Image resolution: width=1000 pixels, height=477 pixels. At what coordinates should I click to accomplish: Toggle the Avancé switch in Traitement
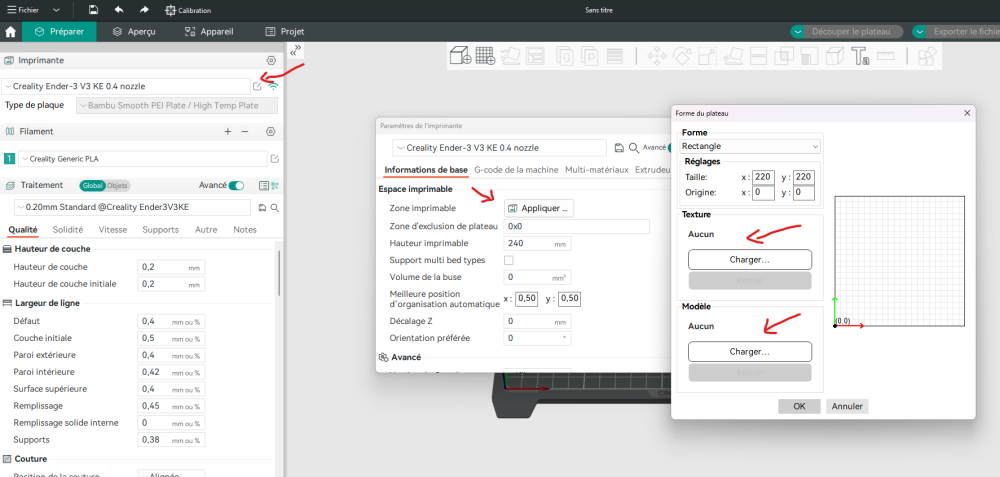pyautogui.click(x=236, y=186)
